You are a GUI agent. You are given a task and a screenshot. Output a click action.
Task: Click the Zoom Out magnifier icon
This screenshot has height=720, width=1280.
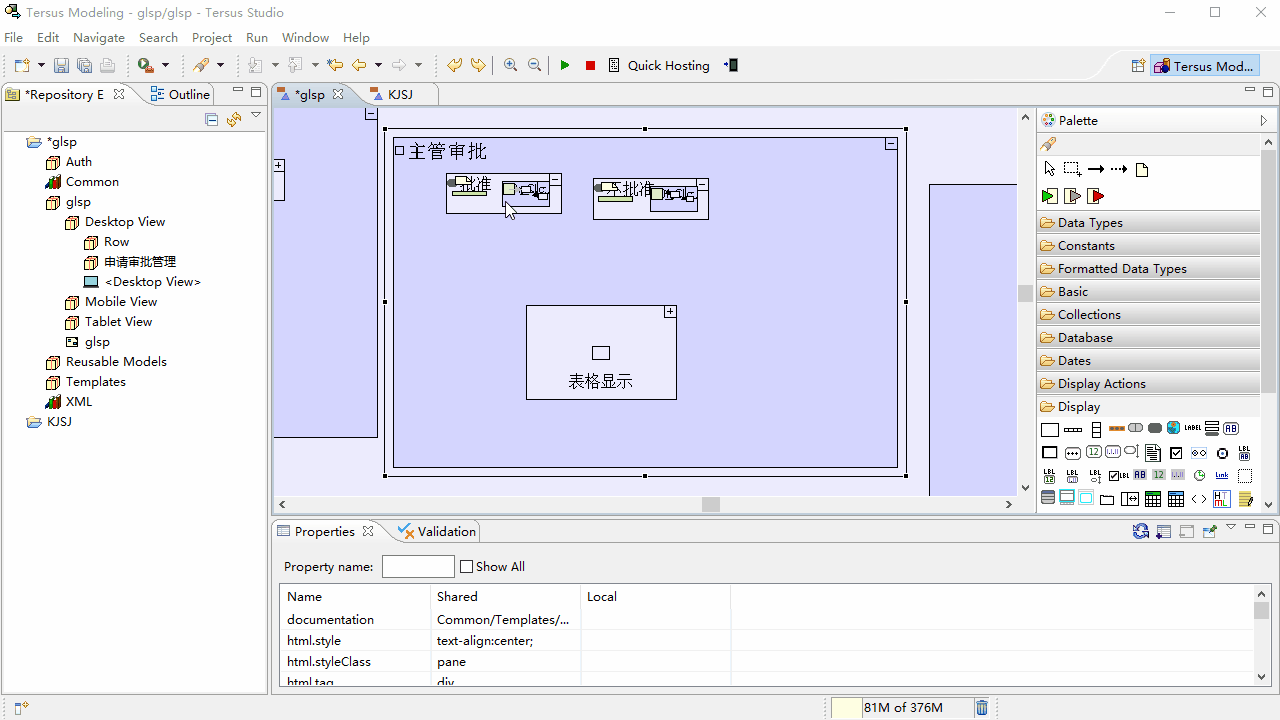tap(534, 65)
